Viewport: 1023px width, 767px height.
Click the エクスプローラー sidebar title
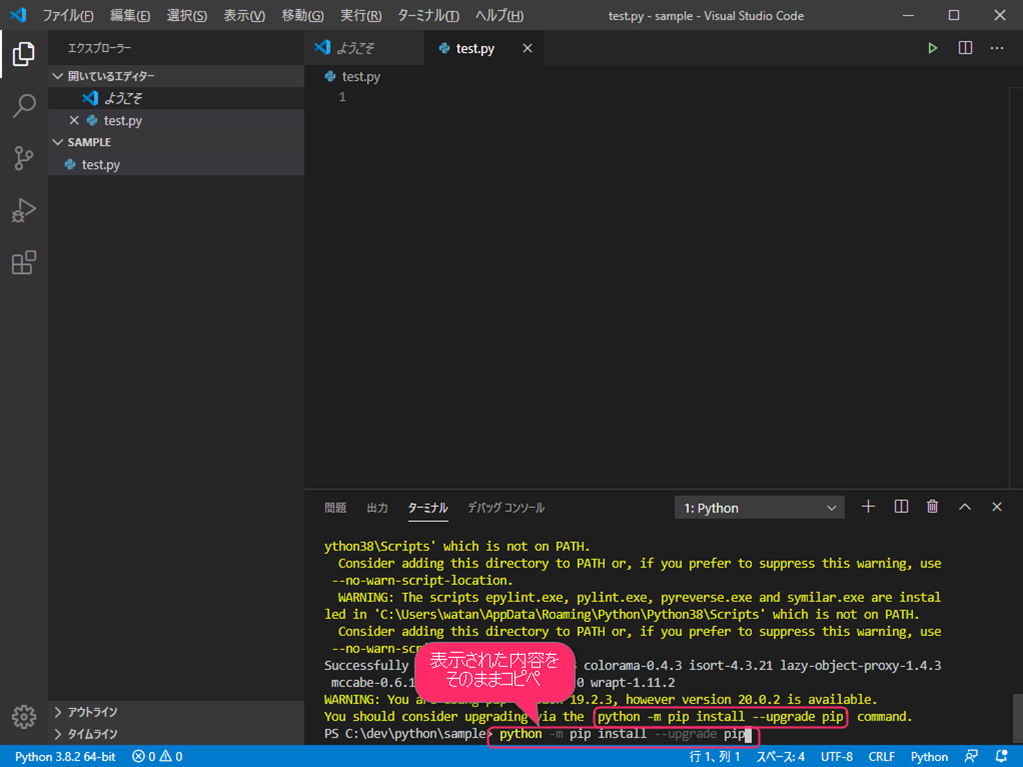(99, 48)
